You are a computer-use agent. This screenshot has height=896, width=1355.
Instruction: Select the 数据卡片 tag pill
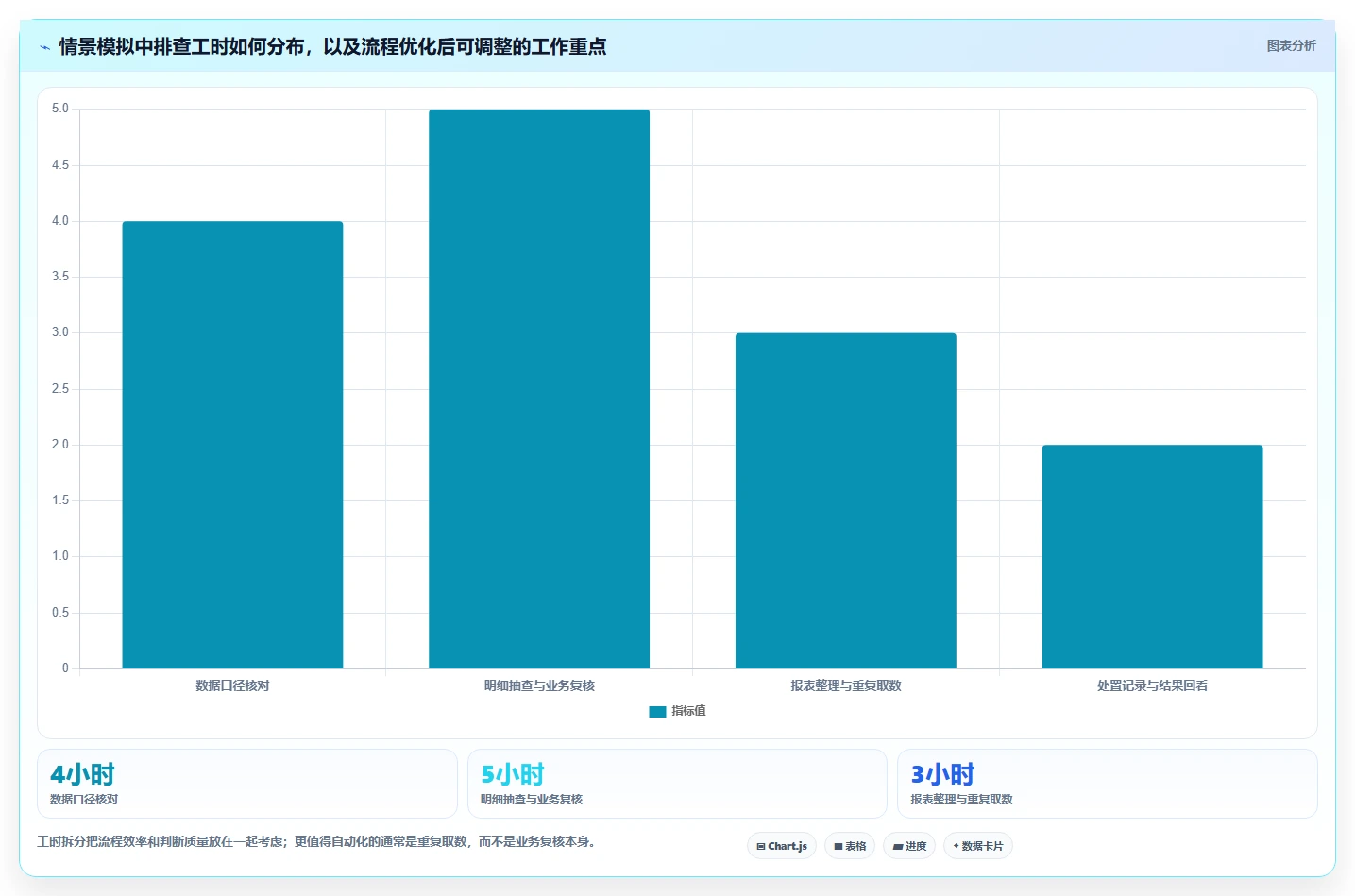[x=978, y=846]
